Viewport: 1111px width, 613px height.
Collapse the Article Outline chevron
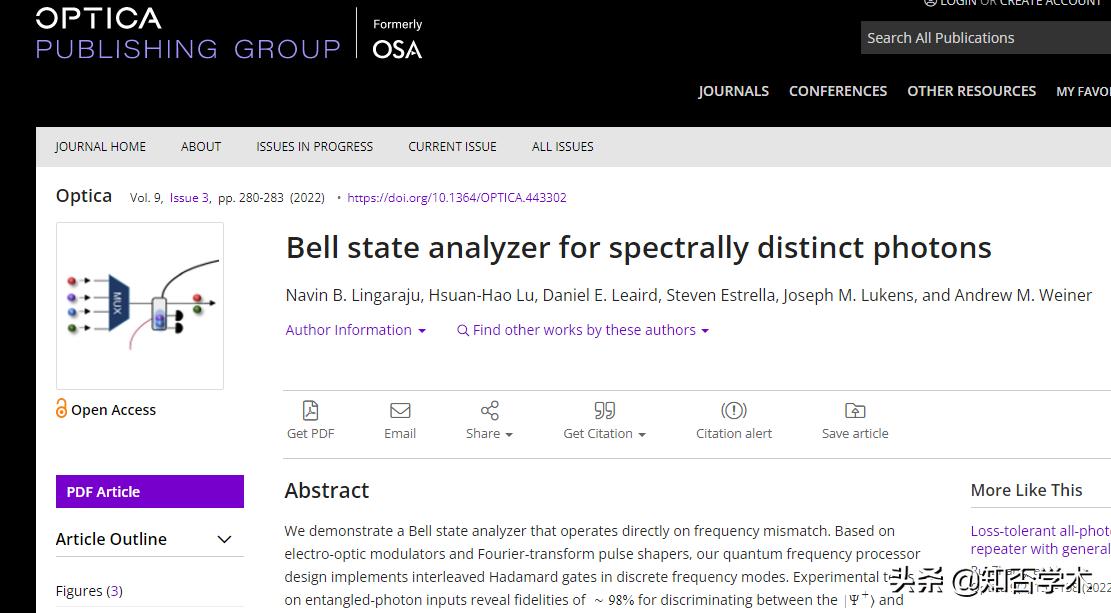(x=225, y=540)
